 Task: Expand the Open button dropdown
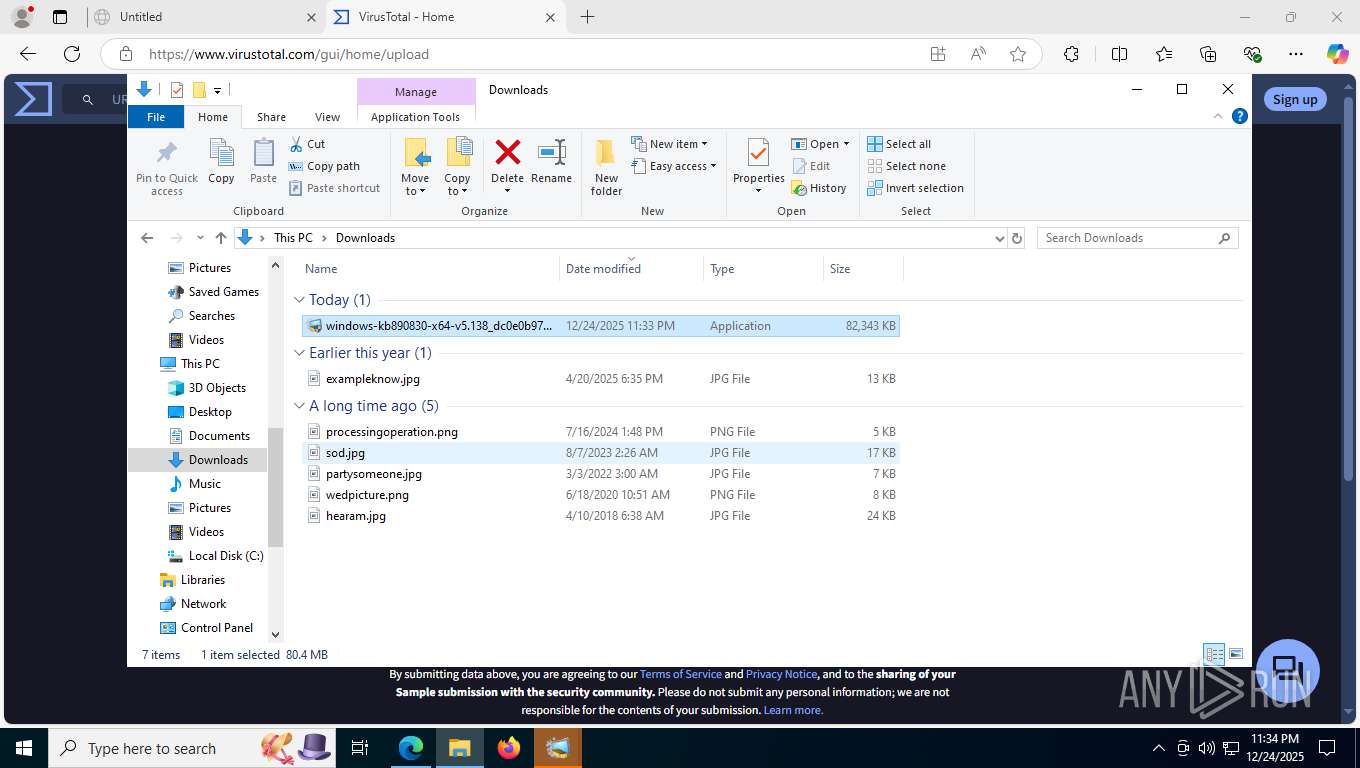(846, 144)
